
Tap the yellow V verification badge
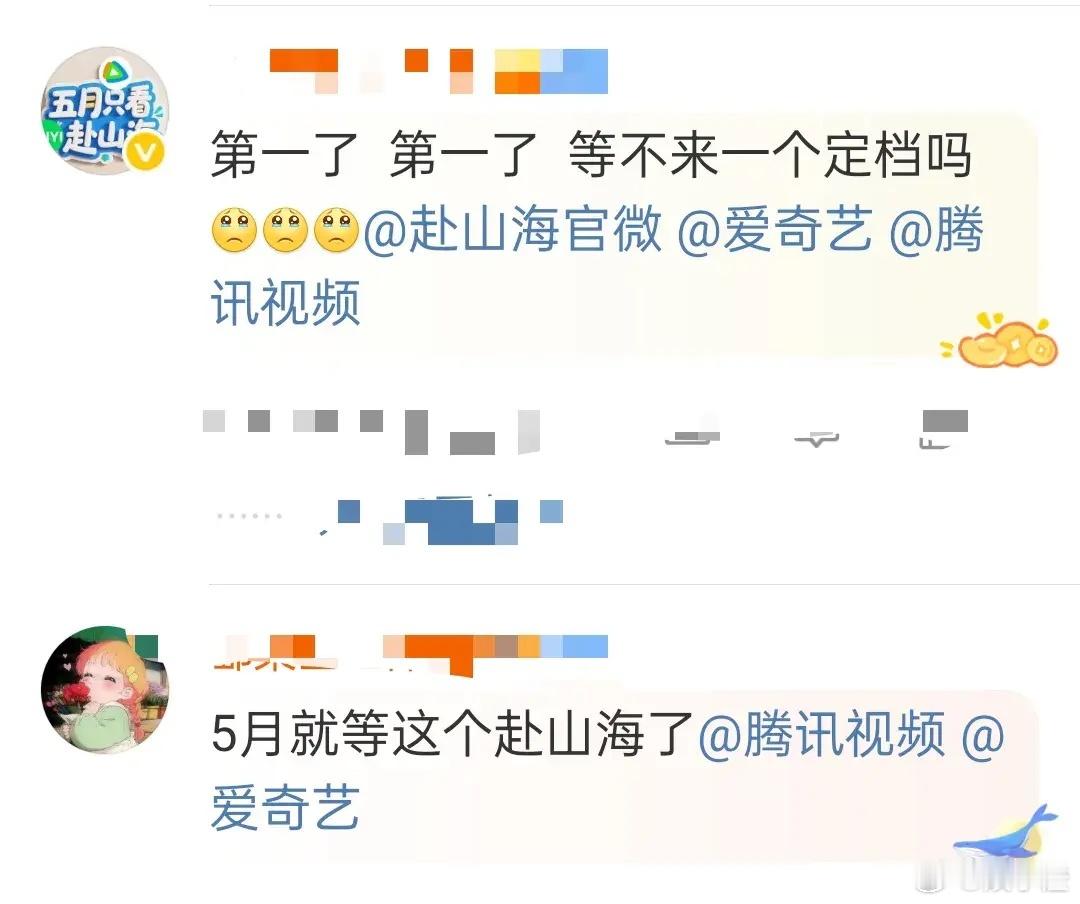[145, 152]
